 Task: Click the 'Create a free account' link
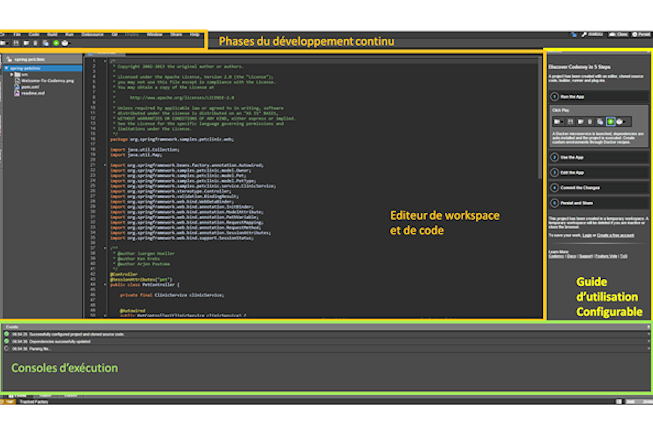click(624, 235)
